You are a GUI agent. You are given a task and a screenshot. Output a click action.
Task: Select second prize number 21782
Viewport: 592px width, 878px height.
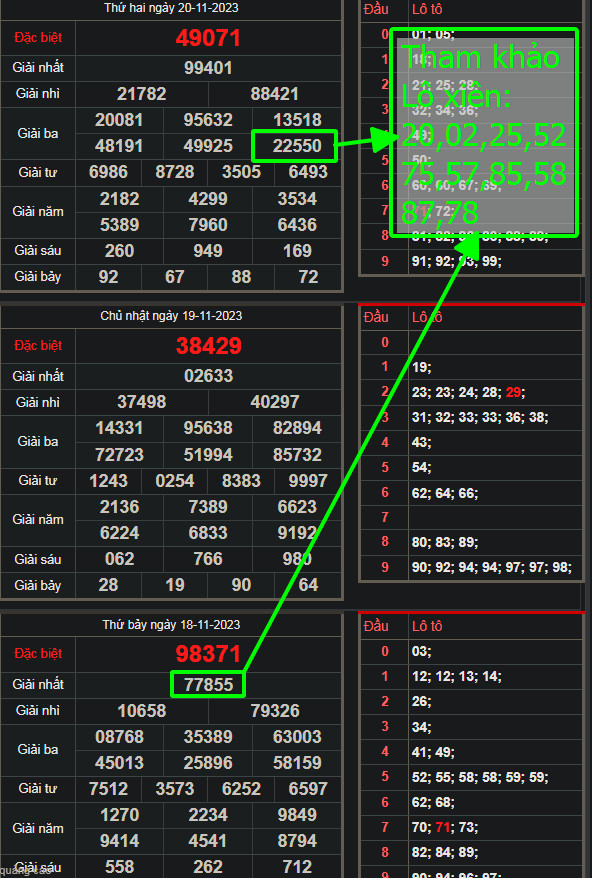pos(141,94)
